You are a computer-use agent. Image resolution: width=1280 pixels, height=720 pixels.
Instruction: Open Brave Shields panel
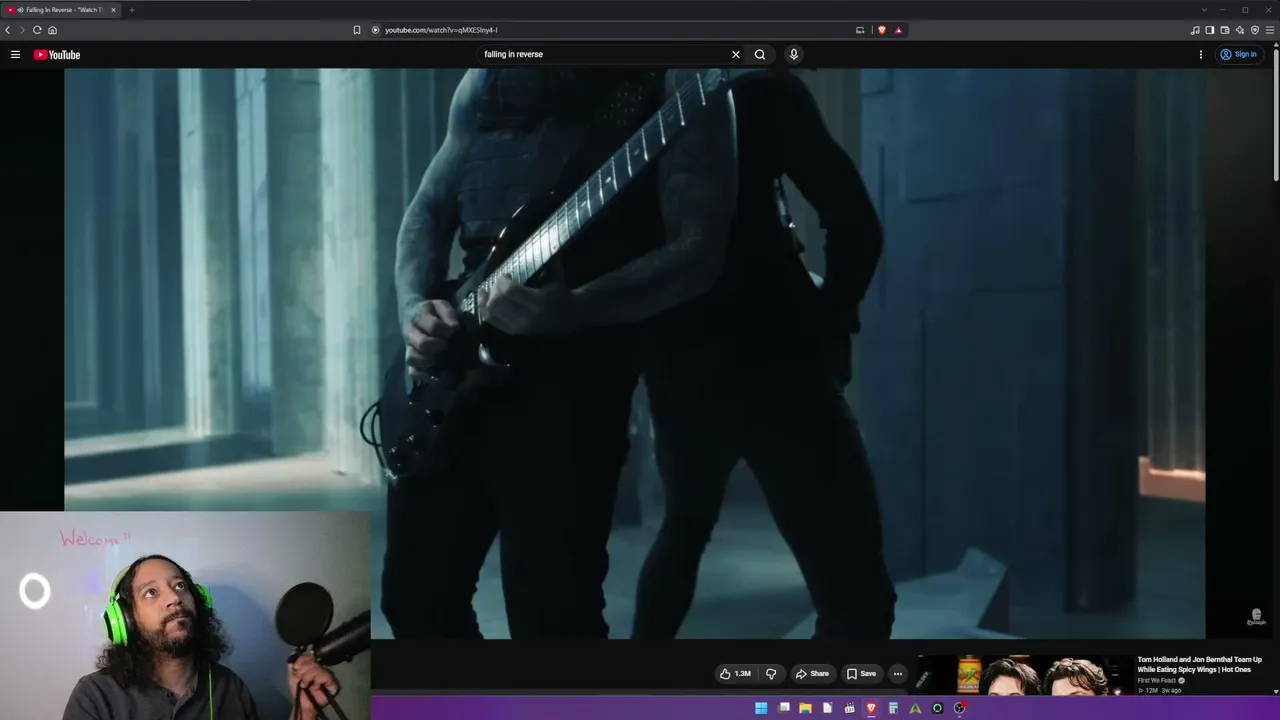tap(881, 30)
